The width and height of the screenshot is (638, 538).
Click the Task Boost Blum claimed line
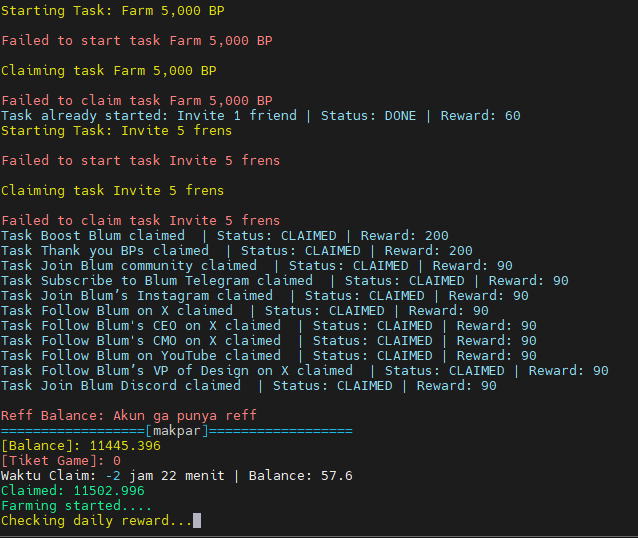pos(225,236)
